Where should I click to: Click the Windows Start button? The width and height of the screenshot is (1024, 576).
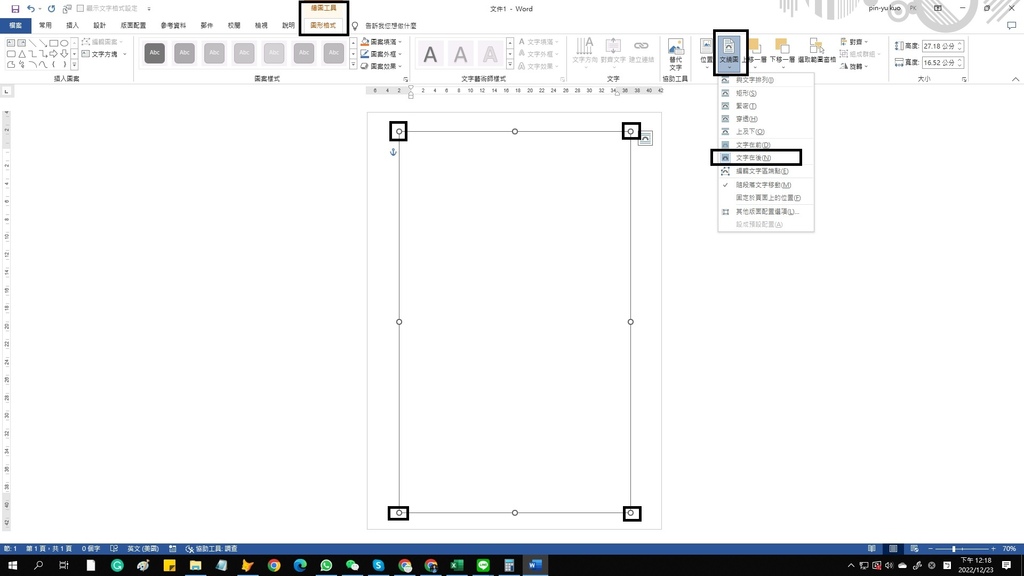pyautogui.click(x=12, y=565)
